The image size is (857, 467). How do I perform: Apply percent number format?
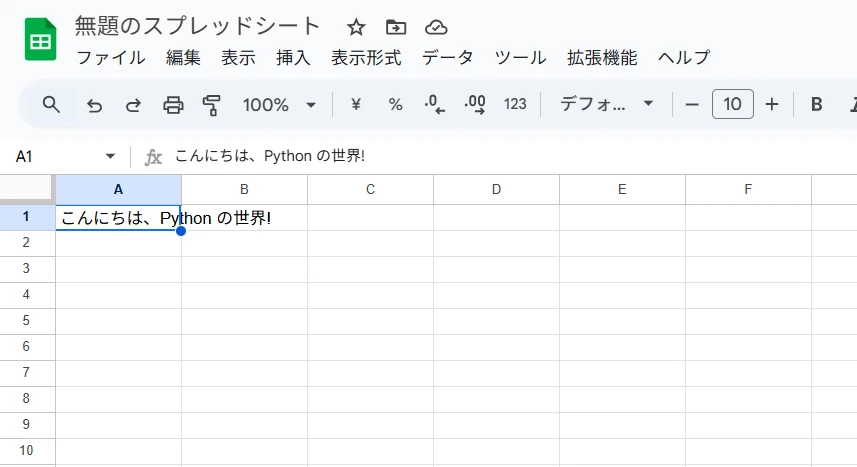(x=395, y=104)
